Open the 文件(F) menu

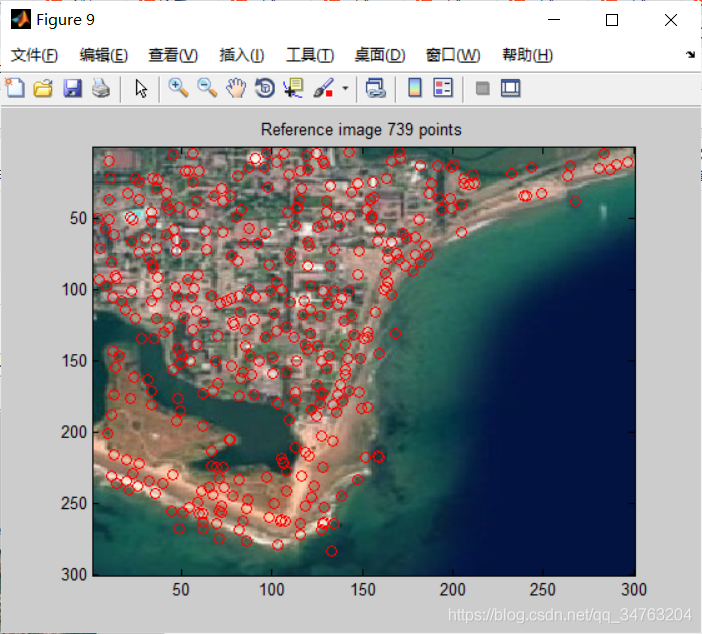tap(34, 55)
